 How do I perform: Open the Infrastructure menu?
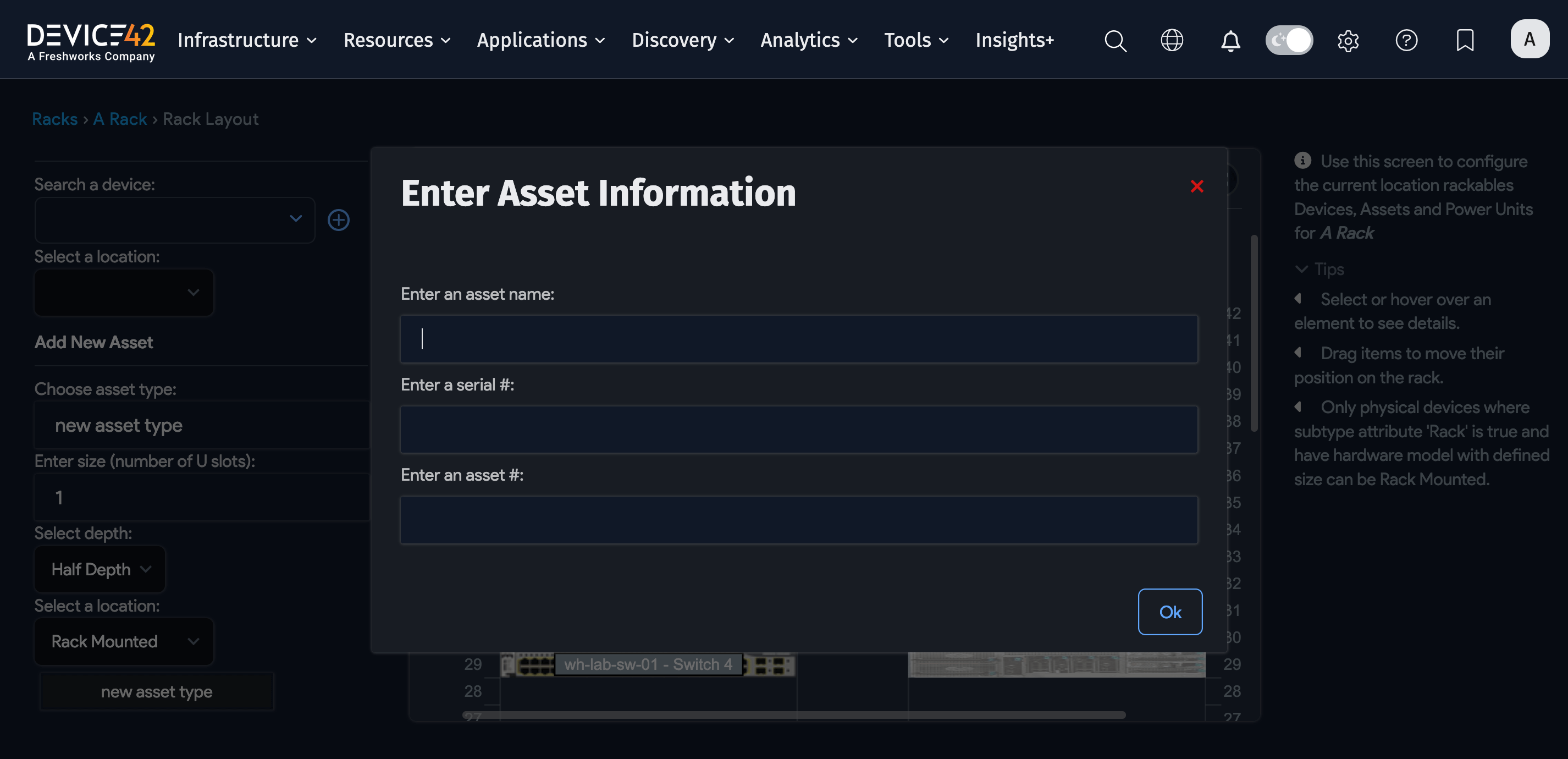246,40
